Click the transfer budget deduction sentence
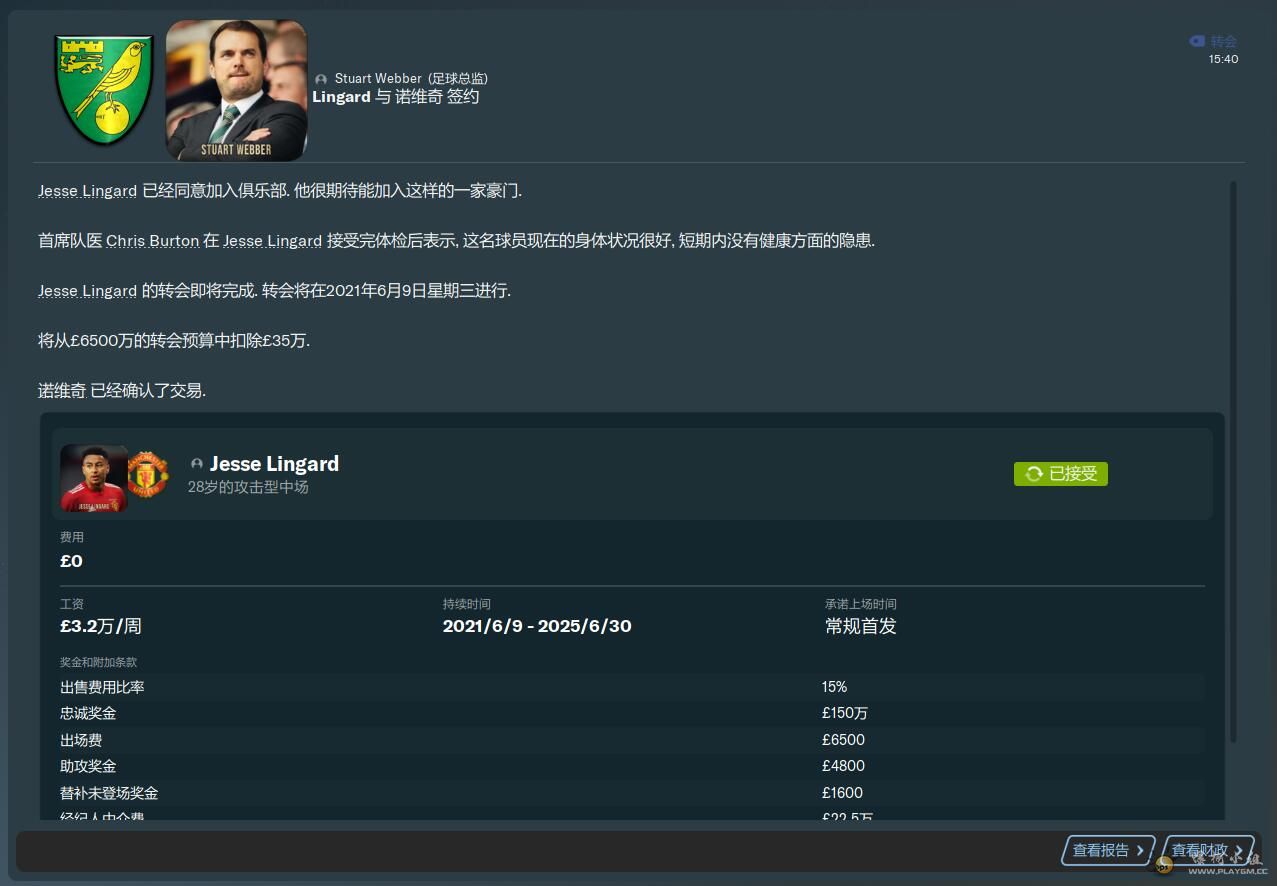1277x886 pixels. pyautogui.click(x=174, y=341)
